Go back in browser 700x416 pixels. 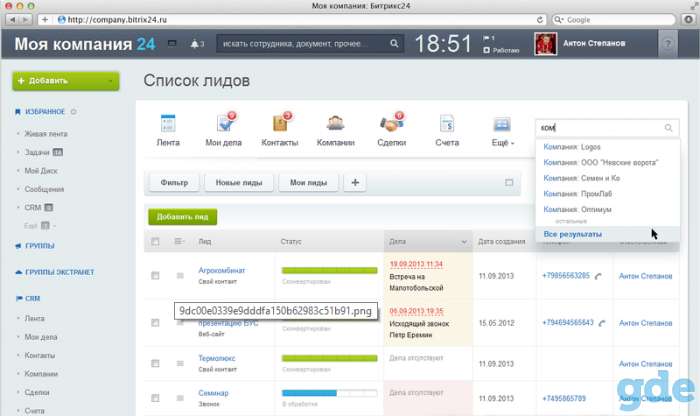(12, 20)
